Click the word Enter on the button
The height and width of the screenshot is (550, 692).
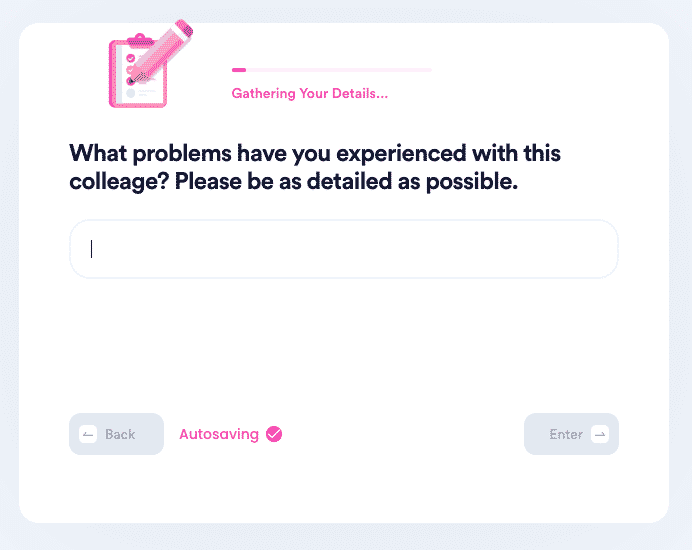[x=566, y=434]
